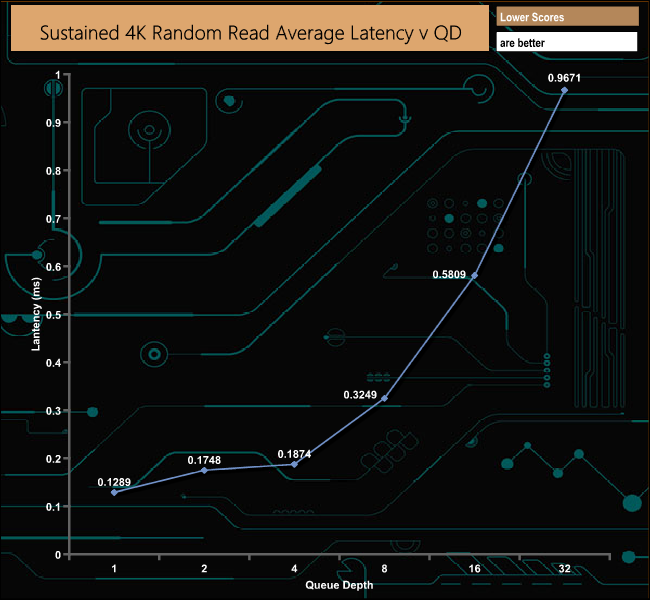Select the data point at queue depth 8

tap(384, 398)
